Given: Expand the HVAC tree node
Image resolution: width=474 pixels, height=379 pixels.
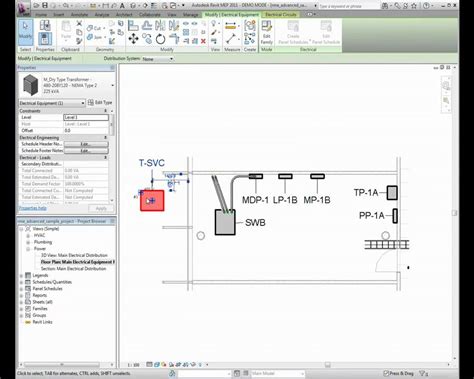Looking at the screenshot, I should [x=28, y=236].
